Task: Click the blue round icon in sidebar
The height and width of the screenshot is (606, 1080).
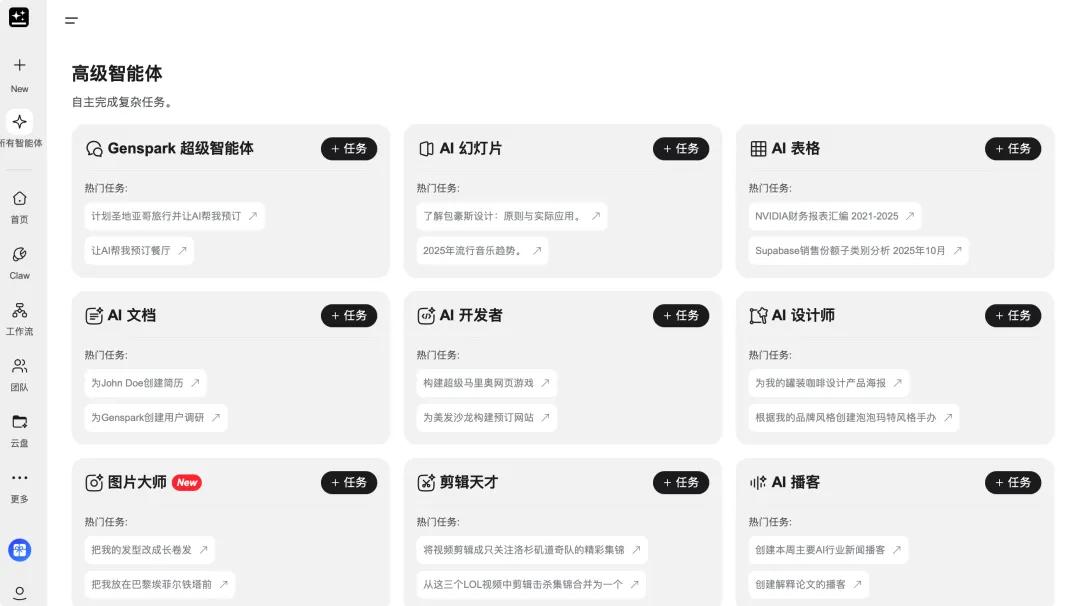Action: tap(19, 550)
